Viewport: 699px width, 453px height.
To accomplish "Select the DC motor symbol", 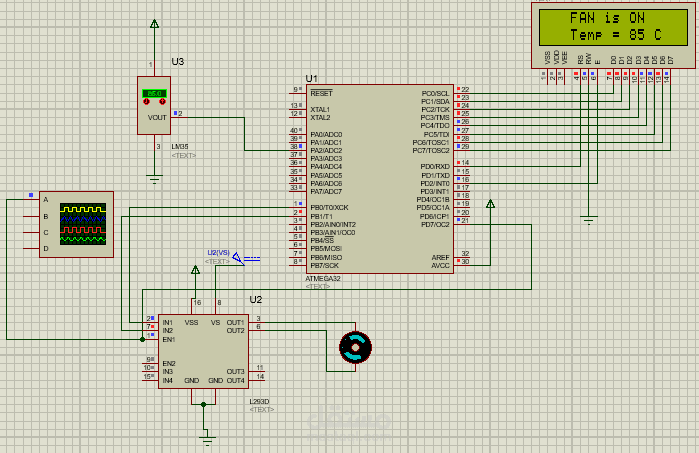I will [x=355, y=347].
